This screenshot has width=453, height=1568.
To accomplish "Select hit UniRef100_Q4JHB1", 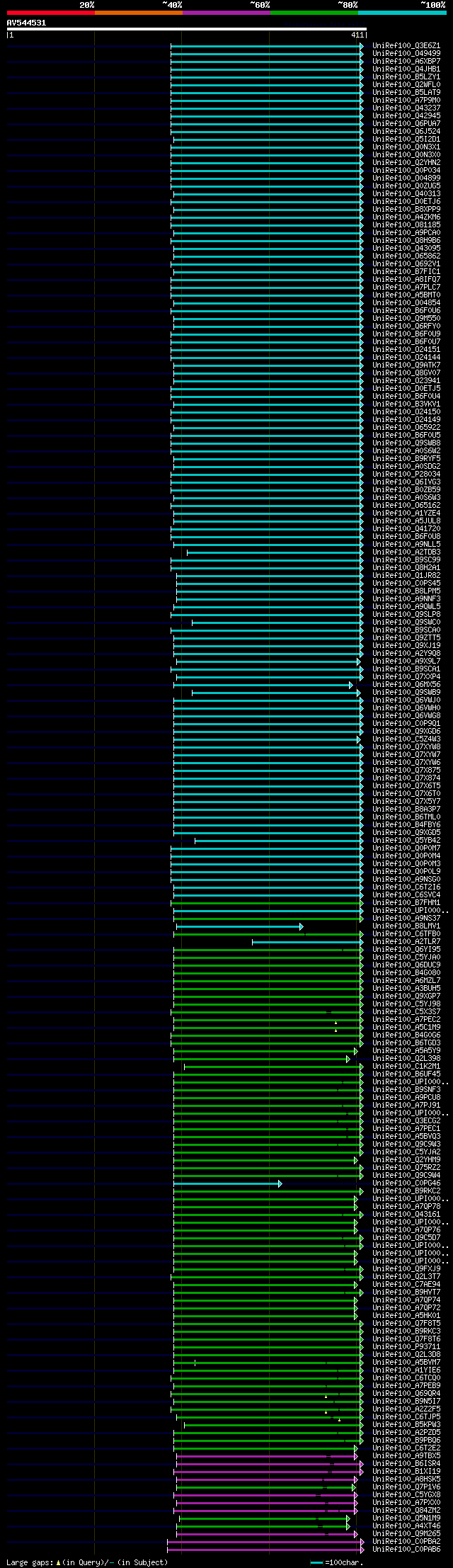I will coord(406,69).
